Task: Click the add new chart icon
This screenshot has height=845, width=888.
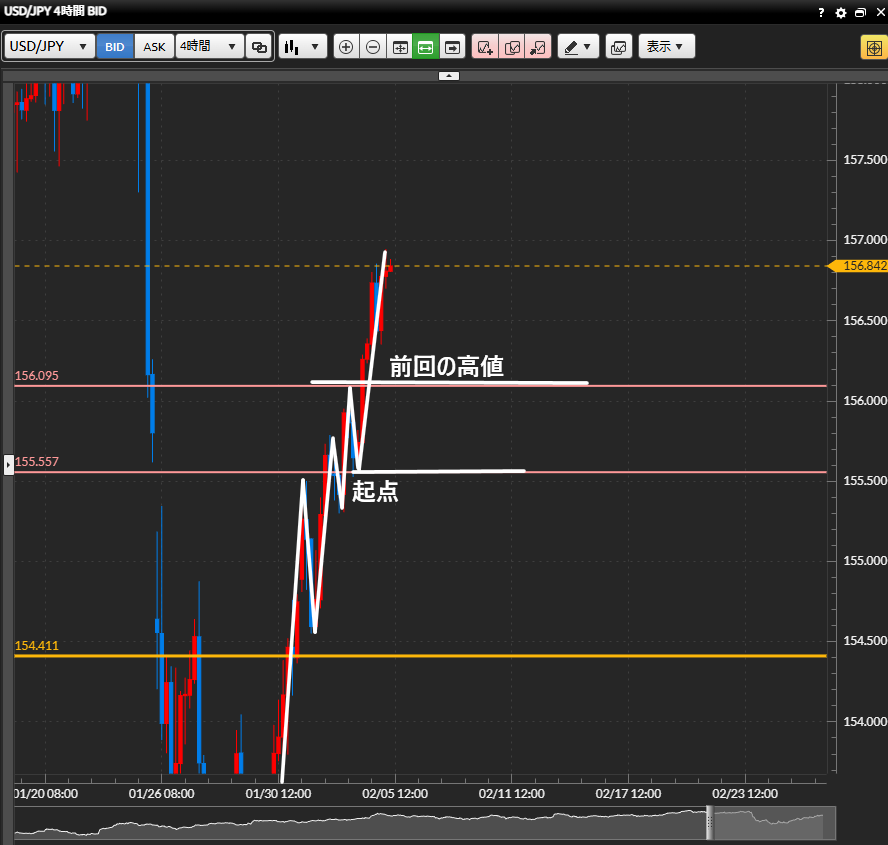Action: coord(486,47)
